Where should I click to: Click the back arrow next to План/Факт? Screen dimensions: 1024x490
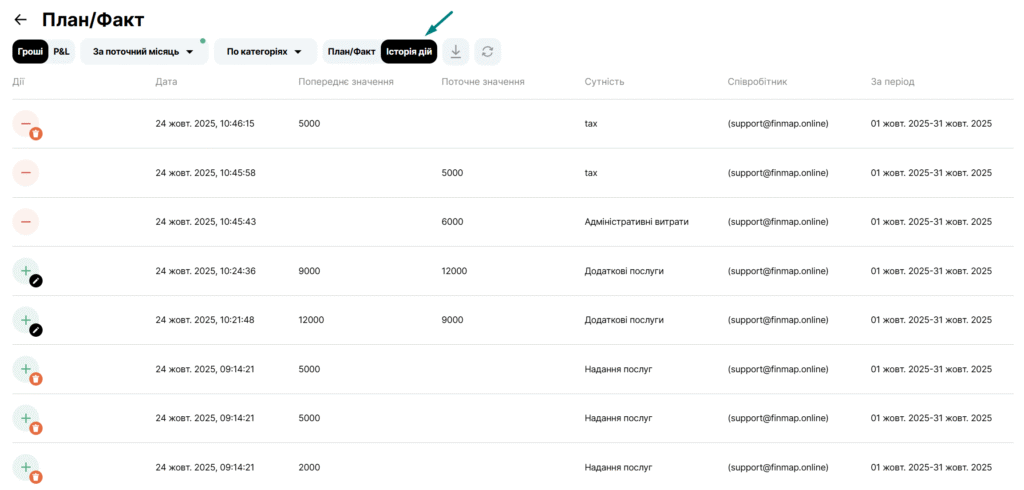pos(20,20)
